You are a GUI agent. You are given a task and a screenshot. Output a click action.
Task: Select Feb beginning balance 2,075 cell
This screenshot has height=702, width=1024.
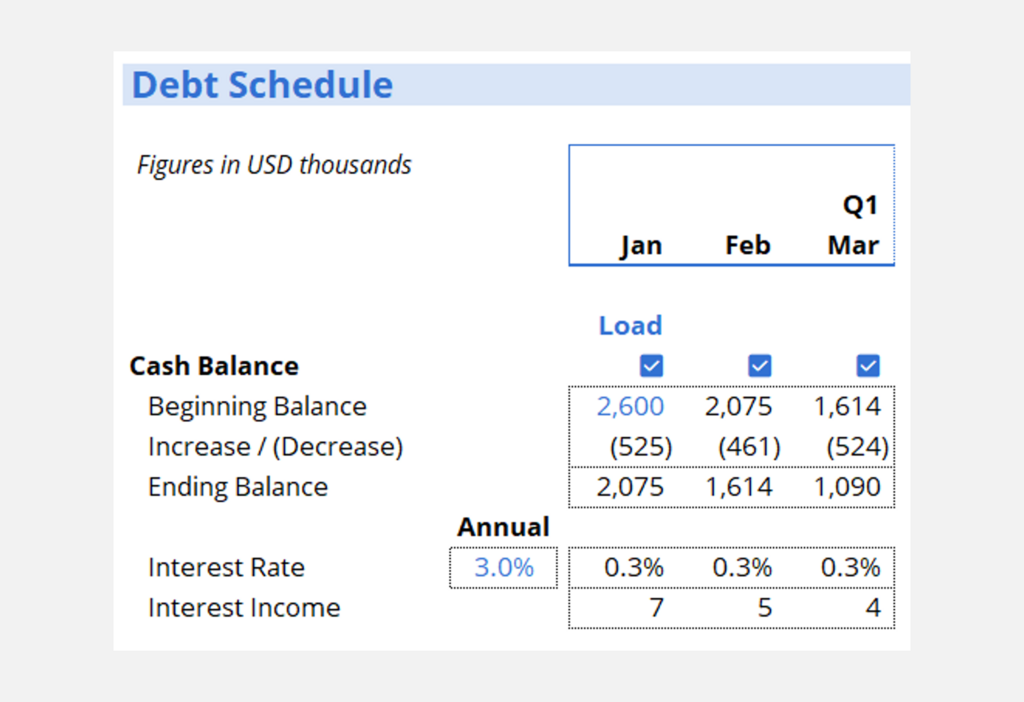(x=738, y=406)
